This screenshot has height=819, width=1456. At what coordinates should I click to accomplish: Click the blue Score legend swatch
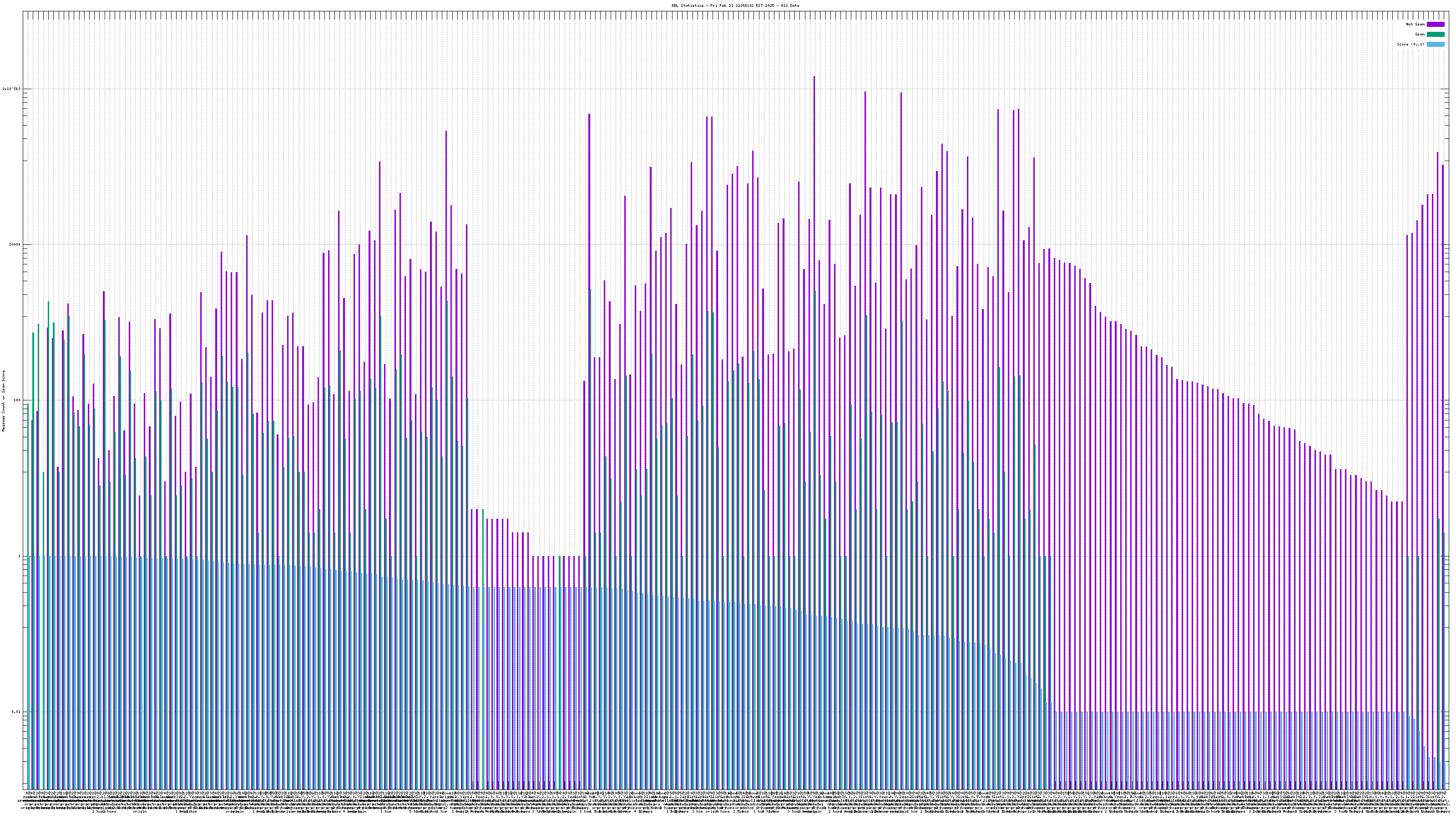point(1435,44)
